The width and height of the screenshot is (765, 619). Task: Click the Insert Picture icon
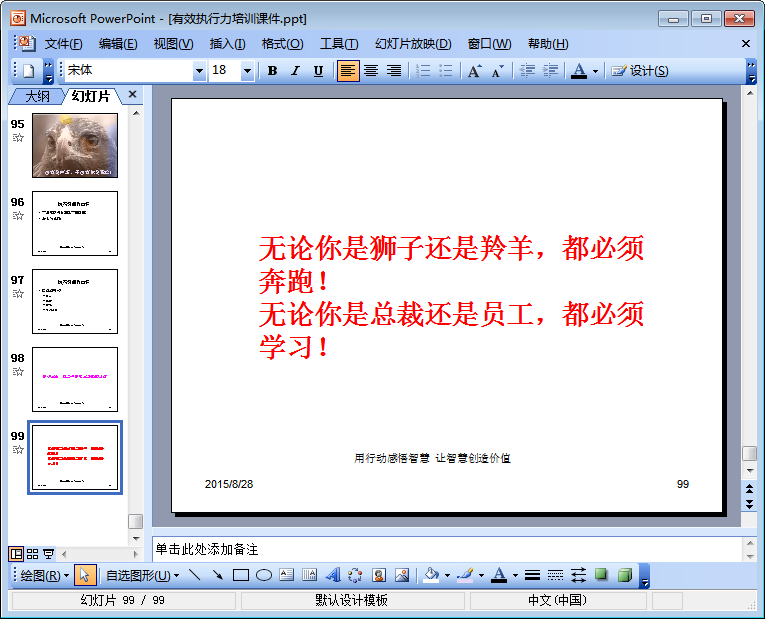(402, 575)
